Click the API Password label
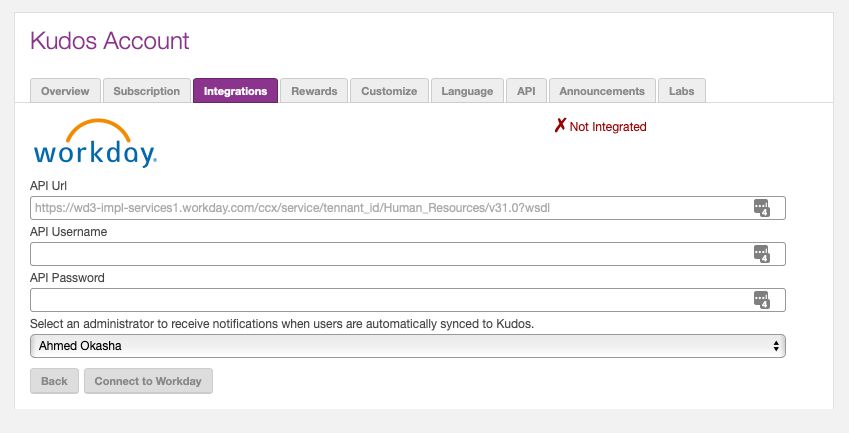The image size is (849, 433). (68, 278)
